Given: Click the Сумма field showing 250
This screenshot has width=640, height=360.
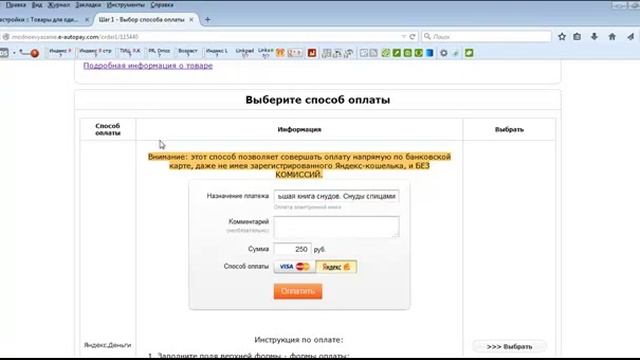Looking at the screenshot, I should pos(293,249).
